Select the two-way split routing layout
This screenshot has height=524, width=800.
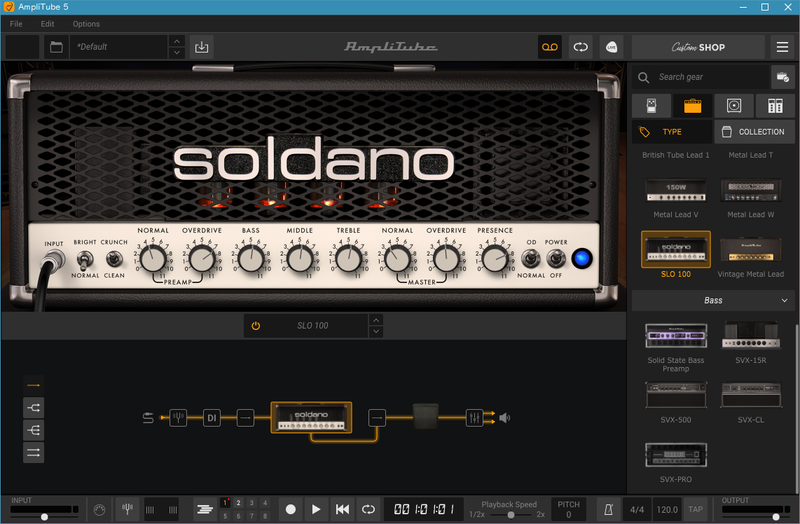coord(34,408)
